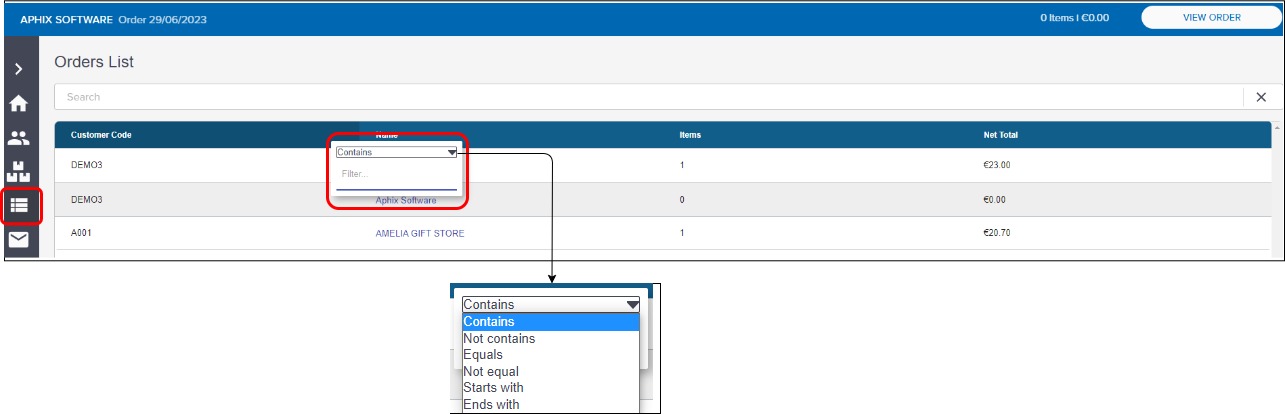Image resolution: width=1285 pixels, height=414 pixels.
Task: Select the 'Equals' filter option
Action: tap(483, 355)
